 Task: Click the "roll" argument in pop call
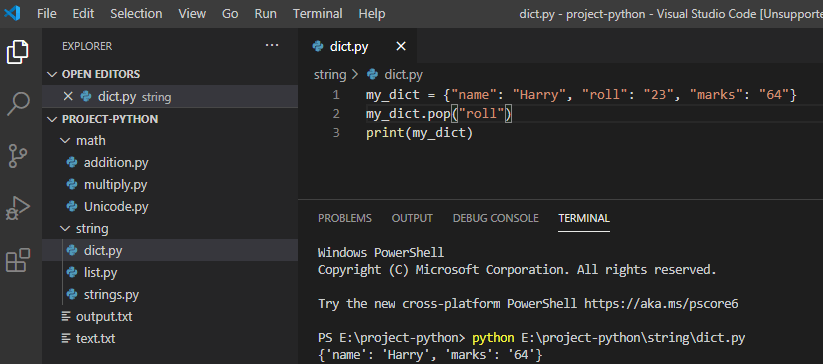tap(481, 114)
